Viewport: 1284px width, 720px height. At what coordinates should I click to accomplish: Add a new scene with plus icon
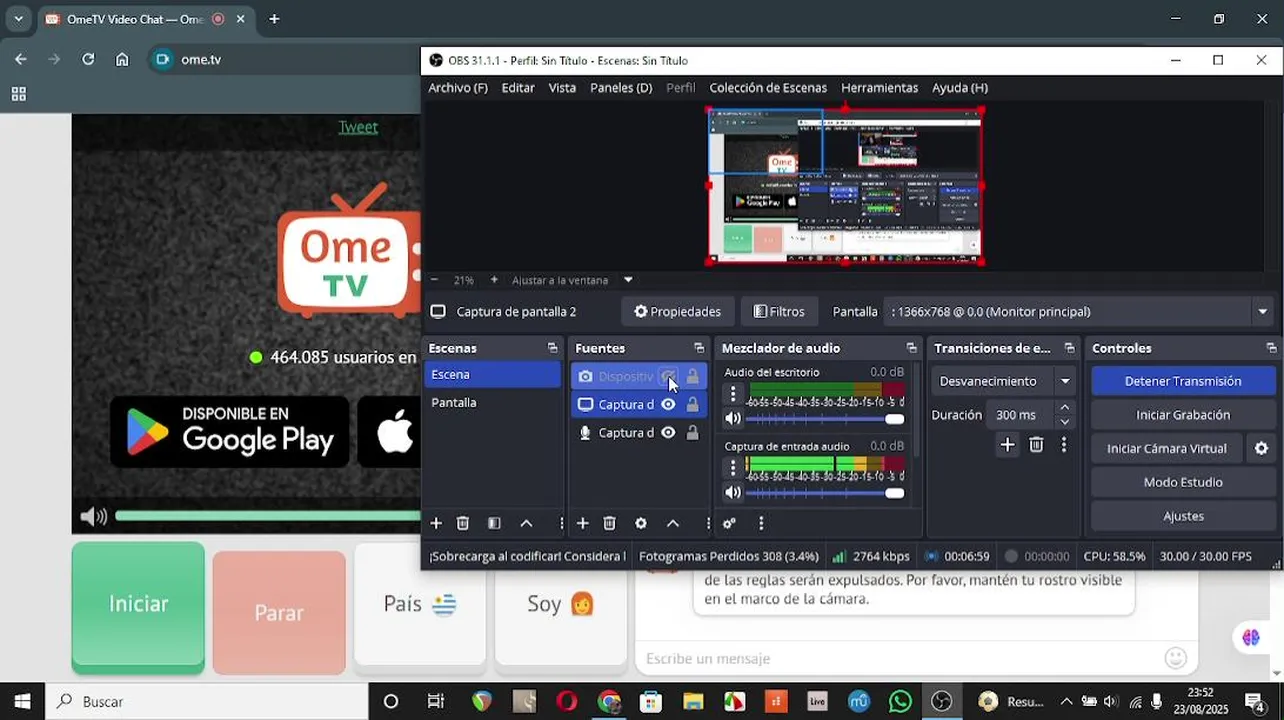coord(436,523)
